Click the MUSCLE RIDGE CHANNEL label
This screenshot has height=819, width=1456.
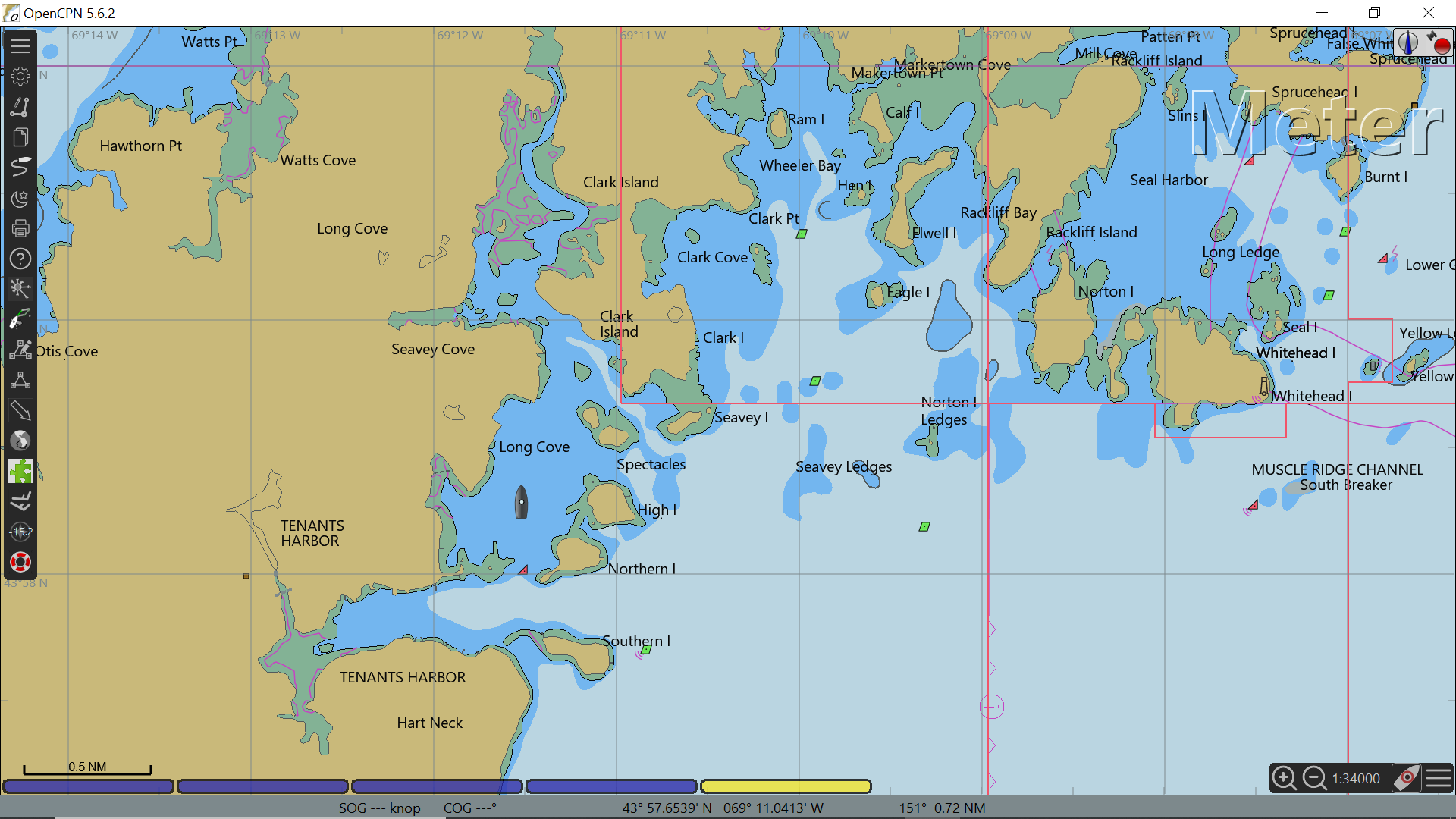tap(1337, 469)
